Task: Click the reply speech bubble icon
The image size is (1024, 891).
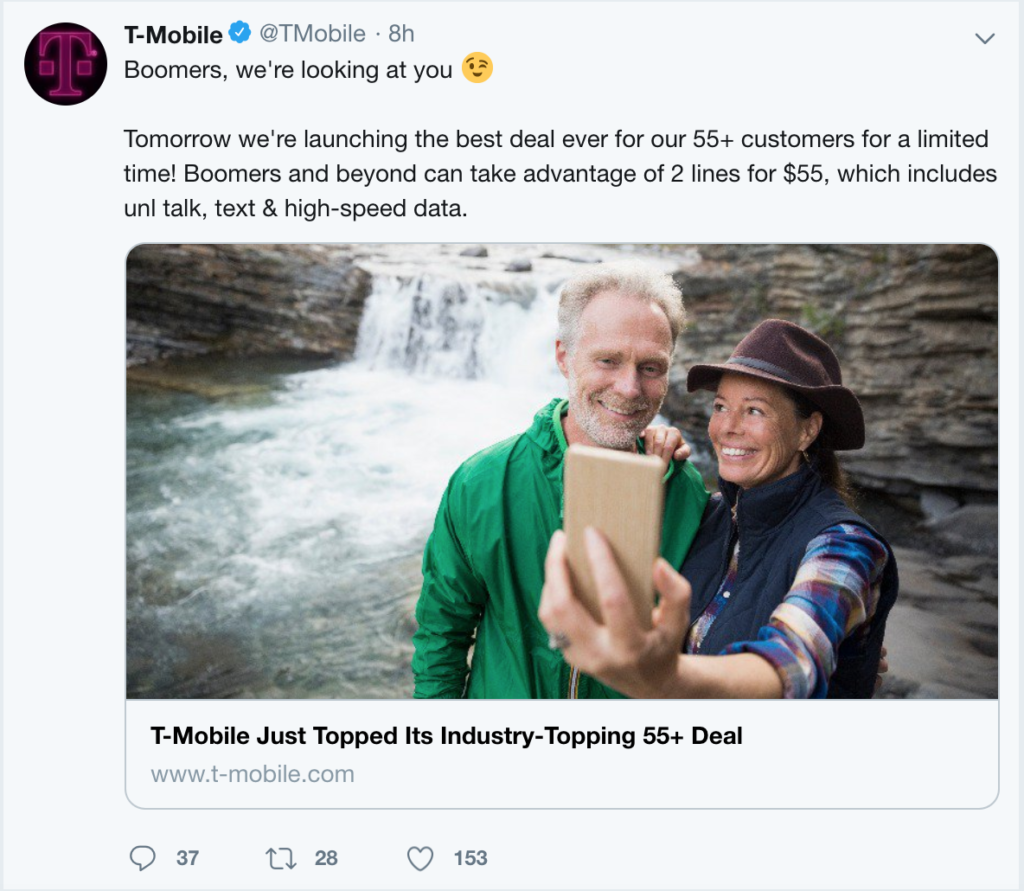Action: pyautogui.click(x=144, y=858)
